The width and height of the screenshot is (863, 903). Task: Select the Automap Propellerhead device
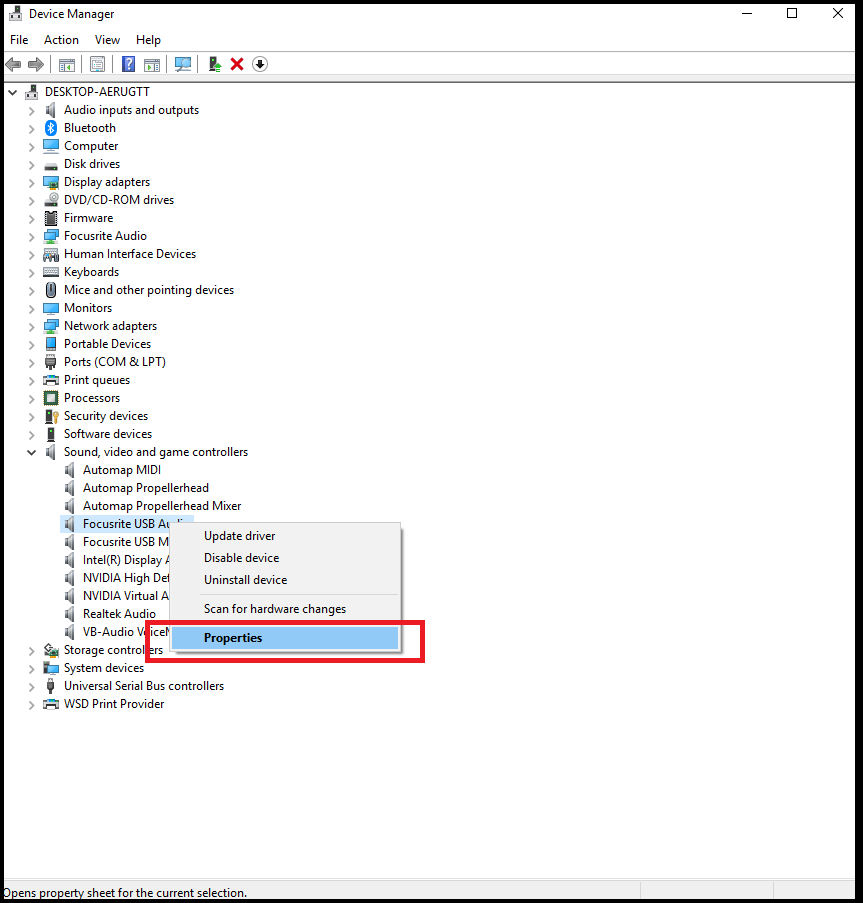[146, 488]
